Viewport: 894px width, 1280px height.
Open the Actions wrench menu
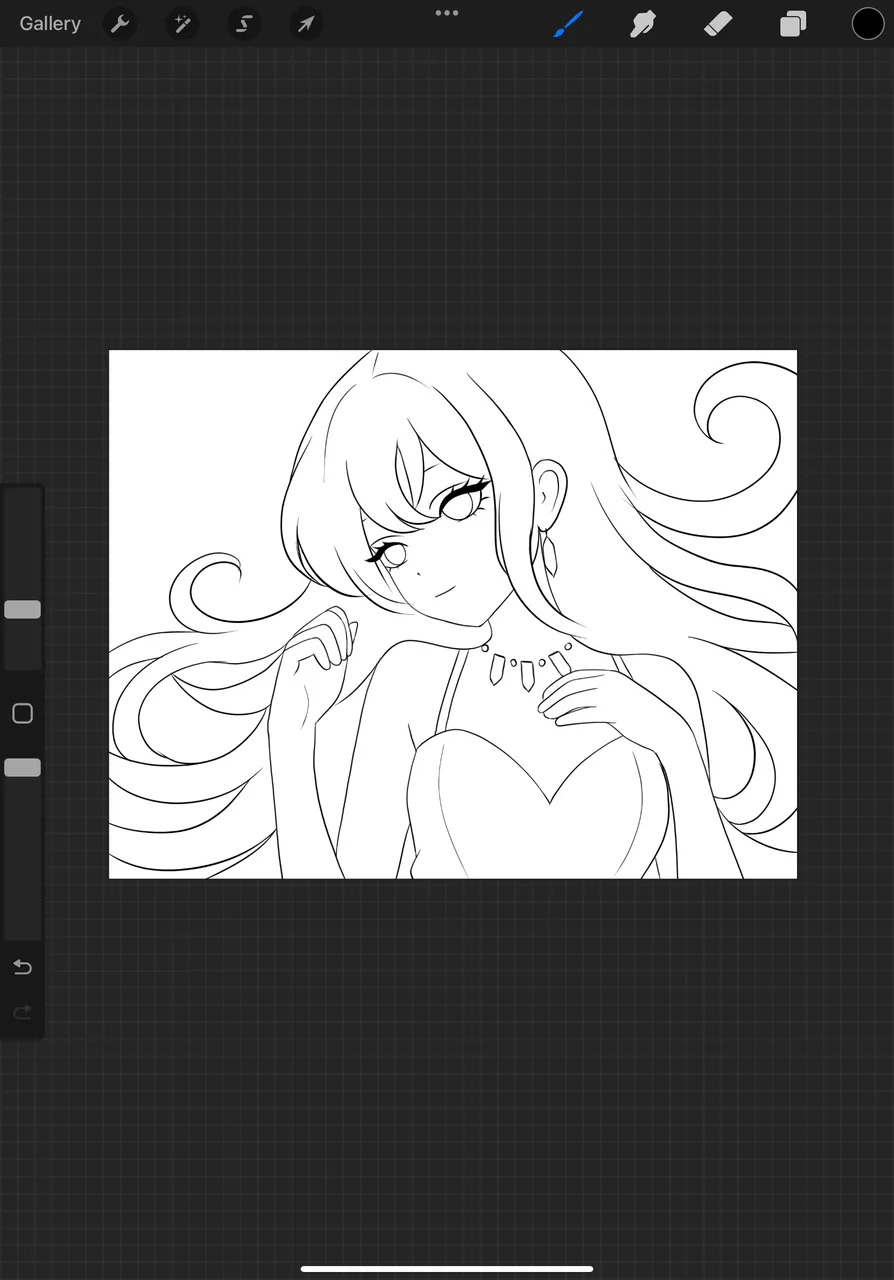tap(120, 23)
